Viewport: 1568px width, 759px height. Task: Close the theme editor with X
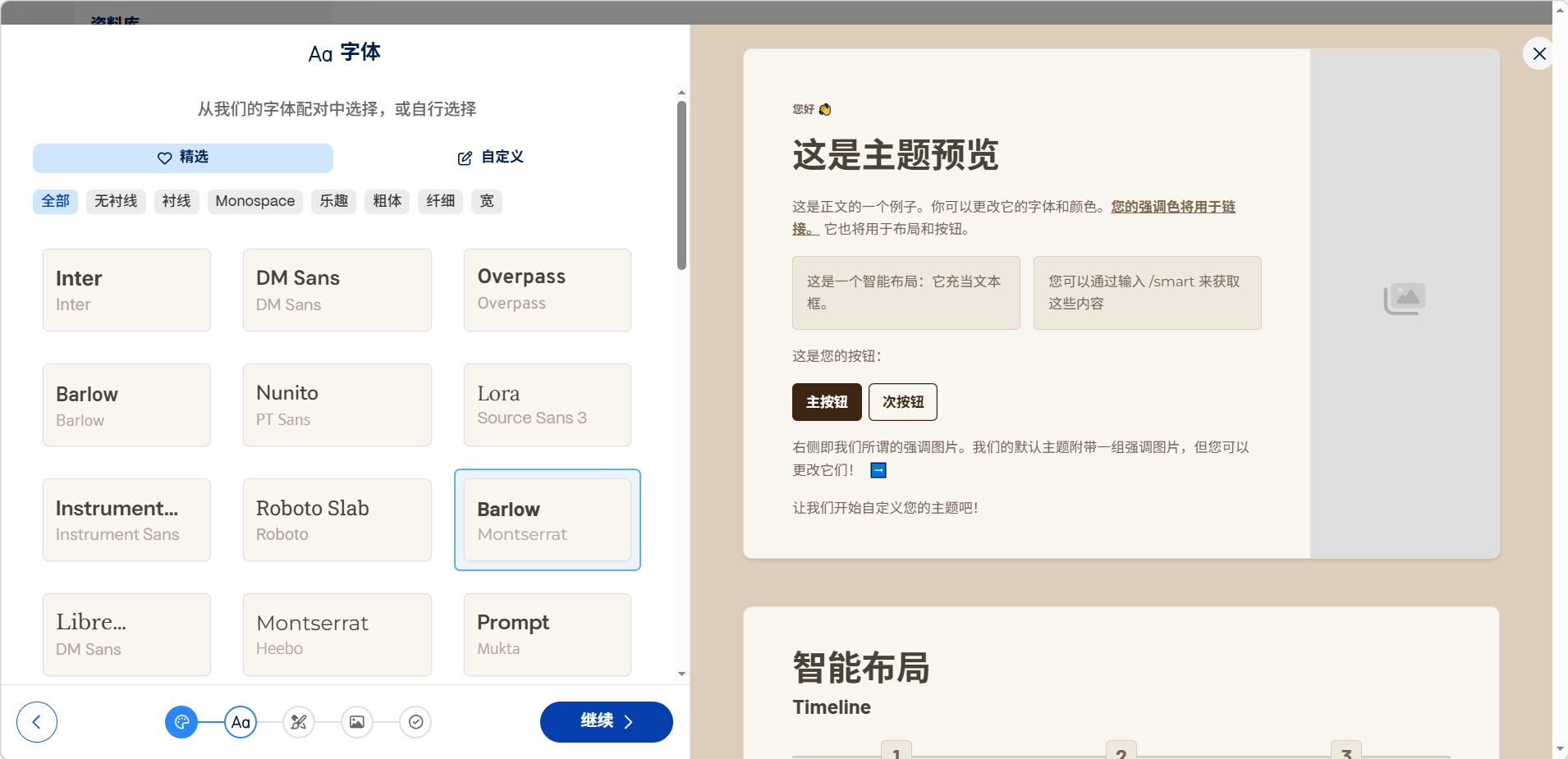(x=1539, y=53)
